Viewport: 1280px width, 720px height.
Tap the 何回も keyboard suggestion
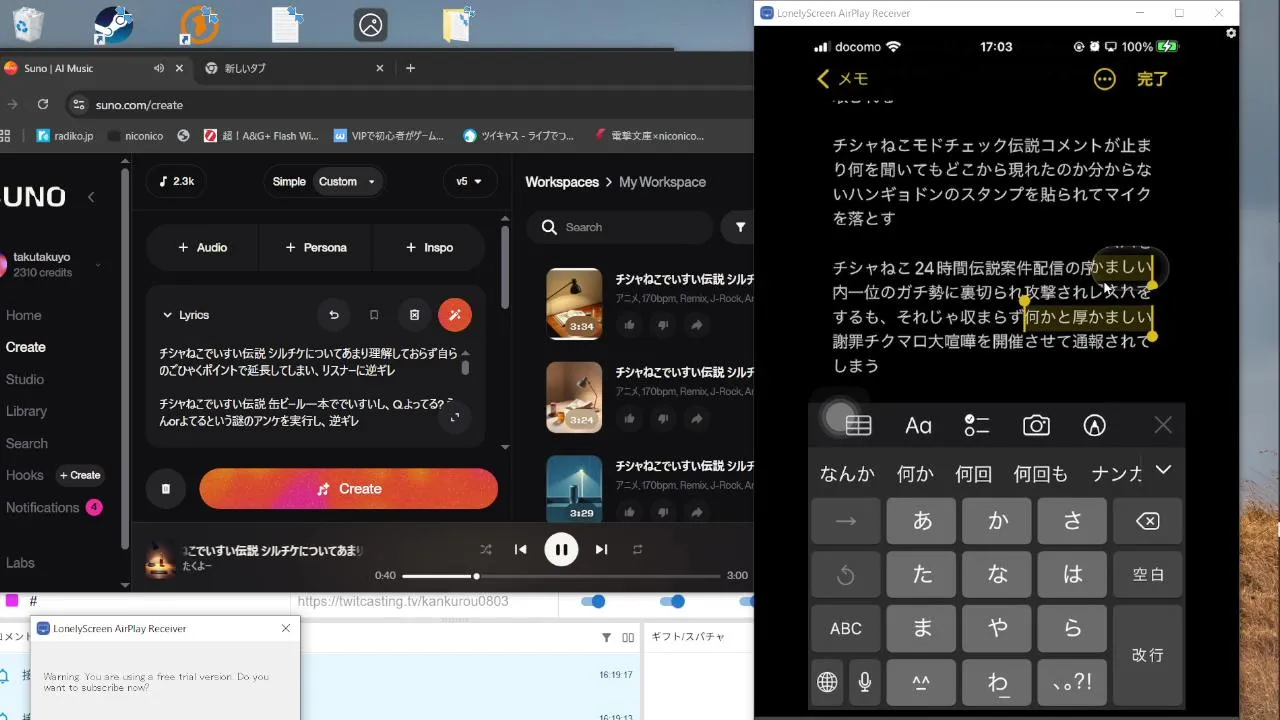pos(1040,474)
